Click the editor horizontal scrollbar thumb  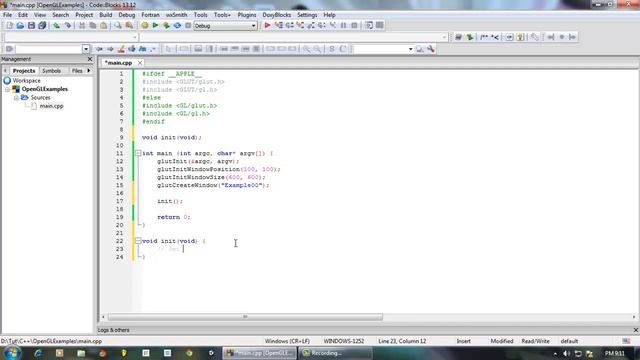coord(245,317)
